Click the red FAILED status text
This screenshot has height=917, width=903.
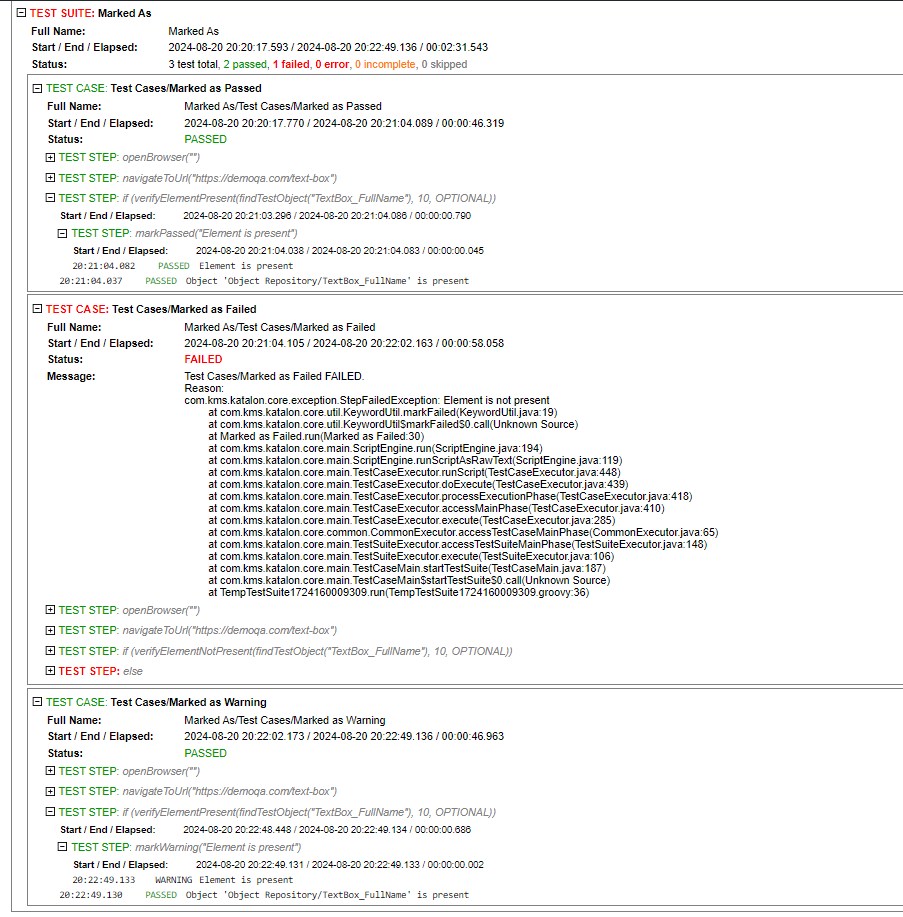coord(203,359)
